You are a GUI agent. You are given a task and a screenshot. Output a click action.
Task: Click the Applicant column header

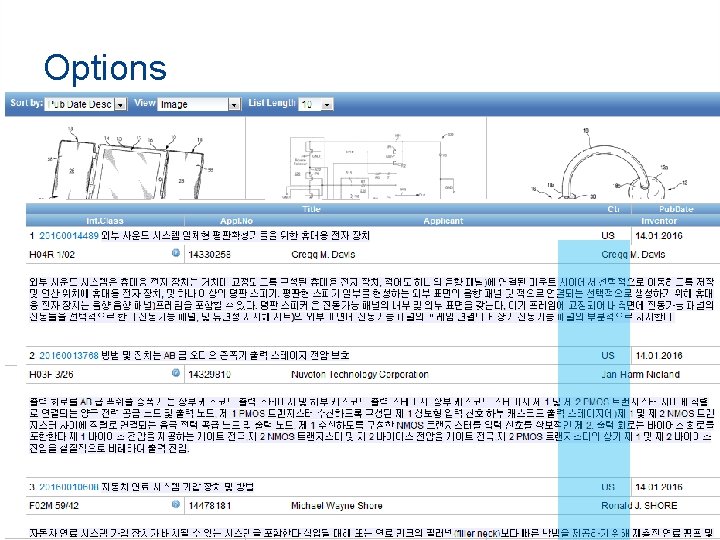[443, 221]
